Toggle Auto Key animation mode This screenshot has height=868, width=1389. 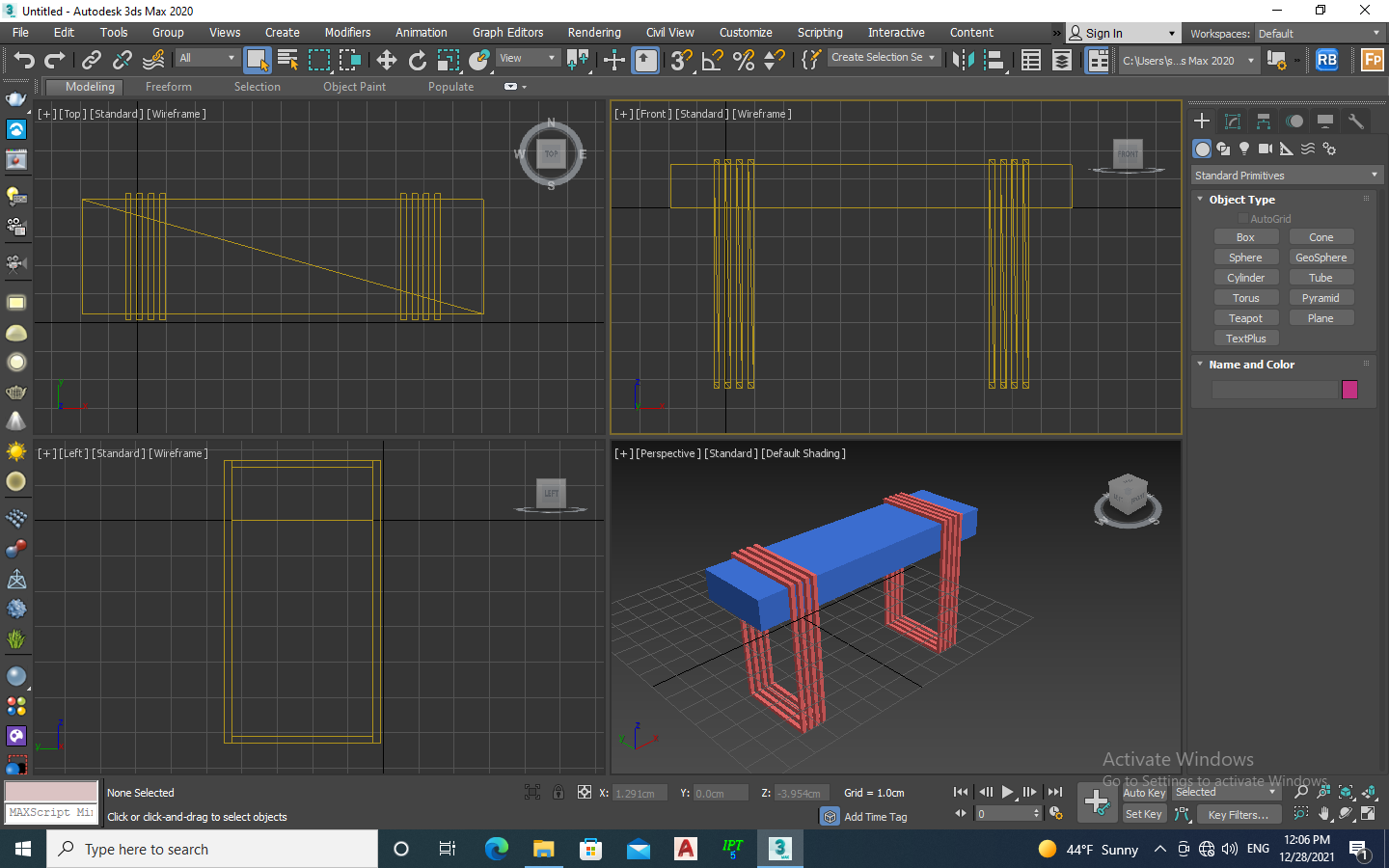coord(1144,793)
